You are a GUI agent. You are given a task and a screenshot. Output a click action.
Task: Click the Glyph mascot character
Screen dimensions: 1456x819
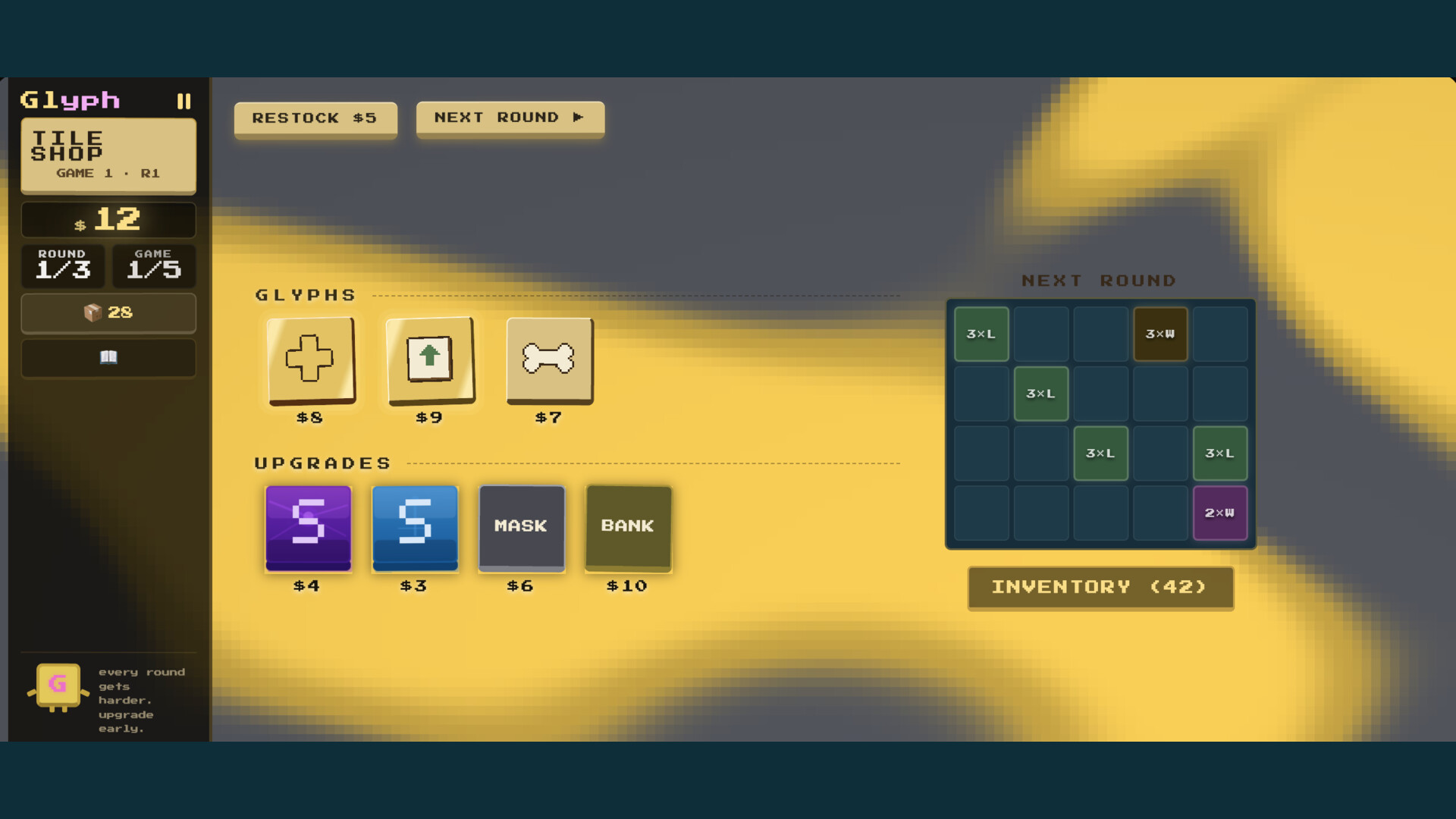[58, 686]
